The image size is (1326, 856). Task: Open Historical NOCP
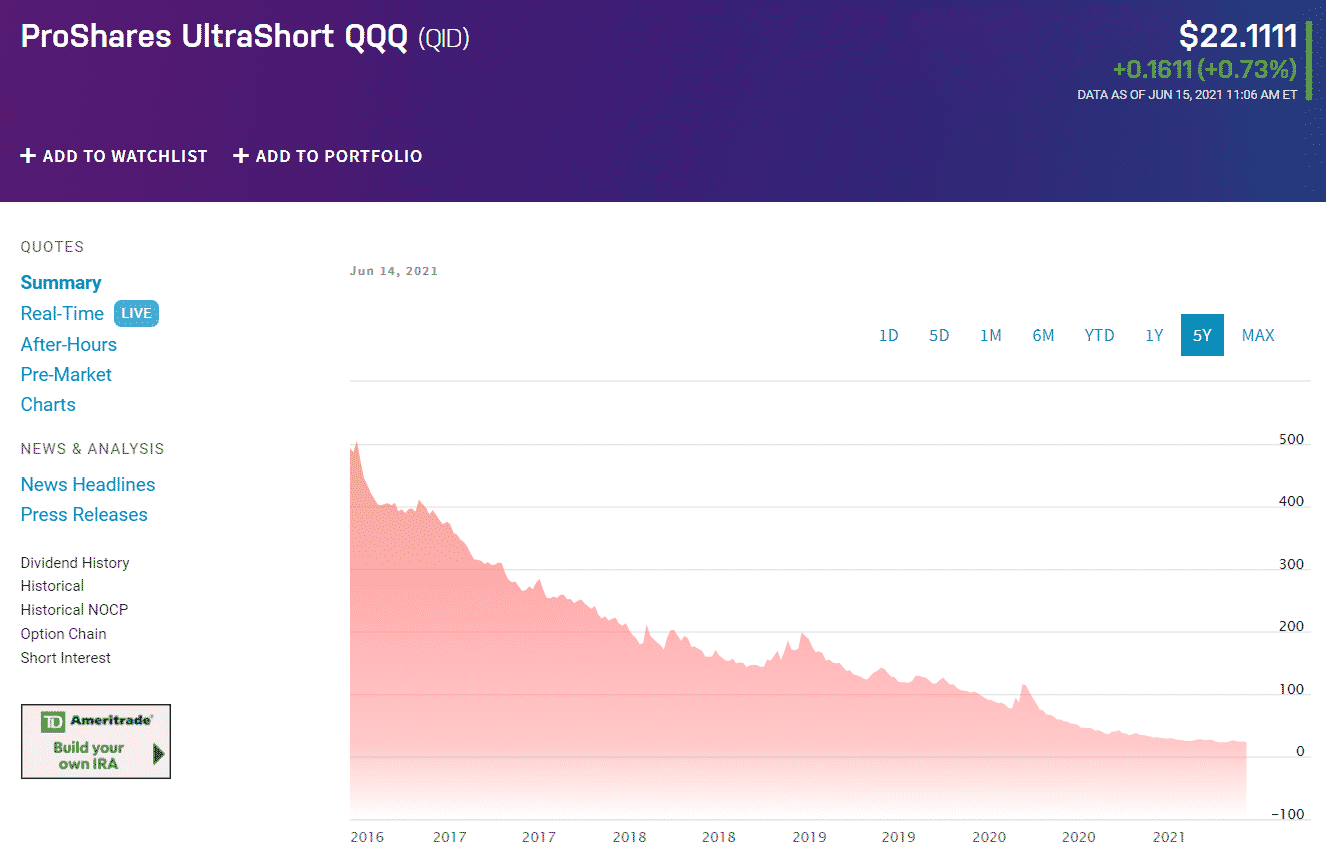(x=74, y=610)
